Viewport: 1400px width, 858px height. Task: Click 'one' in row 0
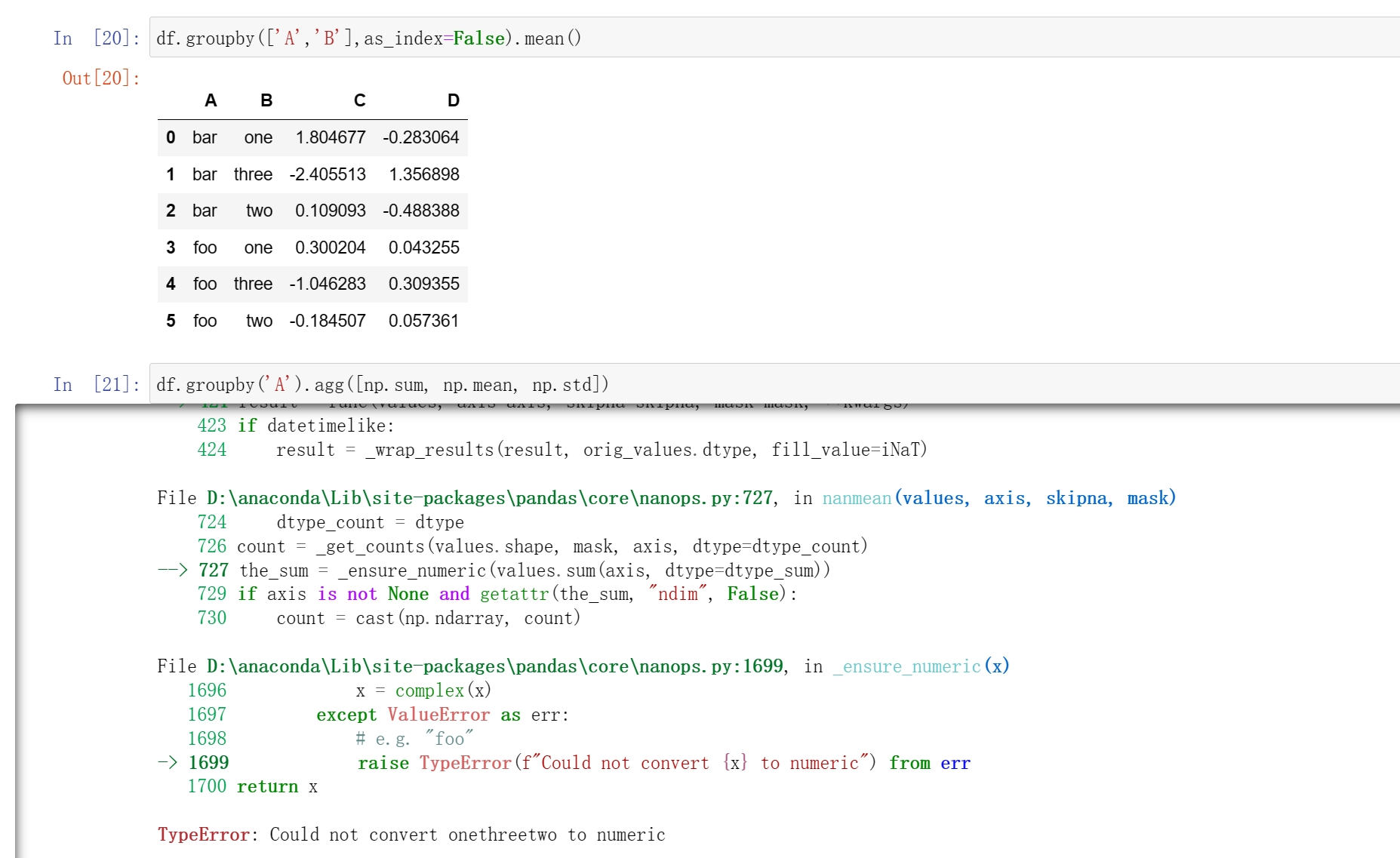258,137
